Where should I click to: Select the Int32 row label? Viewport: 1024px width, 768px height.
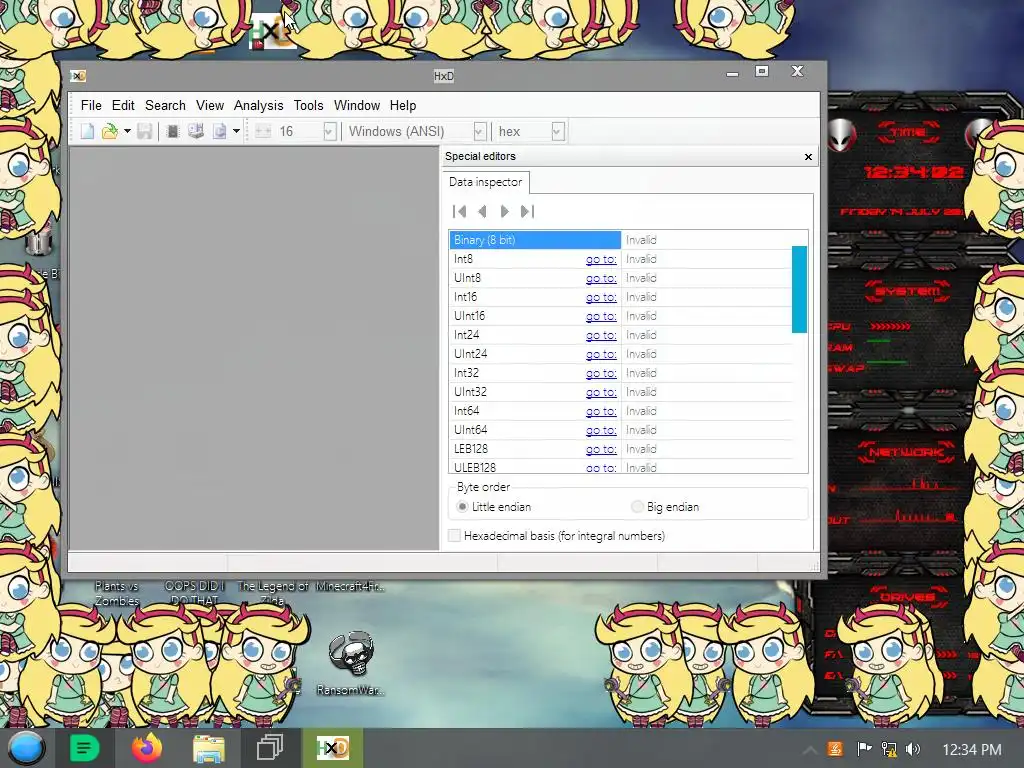(466, 373)
